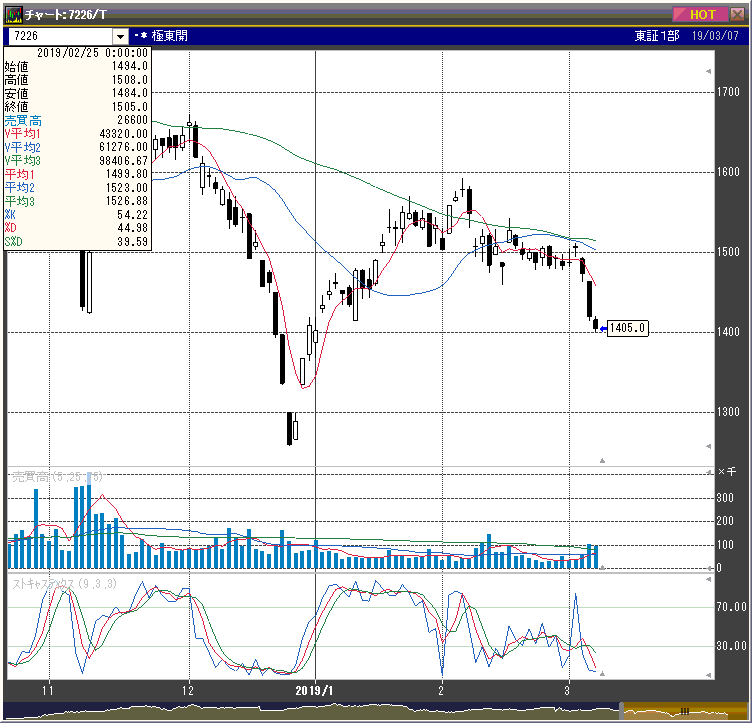Click gray up-triangle marker at price pane bottom
The width and height of the screenshot is (752, 723).
click(602, 461)
